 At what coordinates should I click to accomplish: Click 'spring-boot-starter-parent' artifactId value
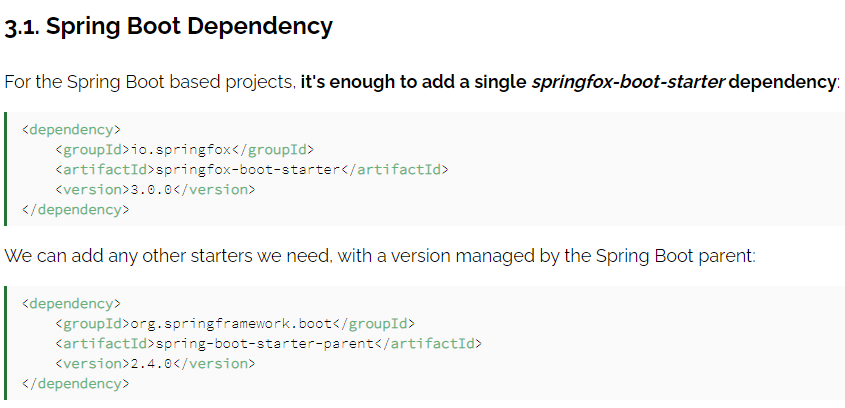pyautogui.click(x=265, y=343)
